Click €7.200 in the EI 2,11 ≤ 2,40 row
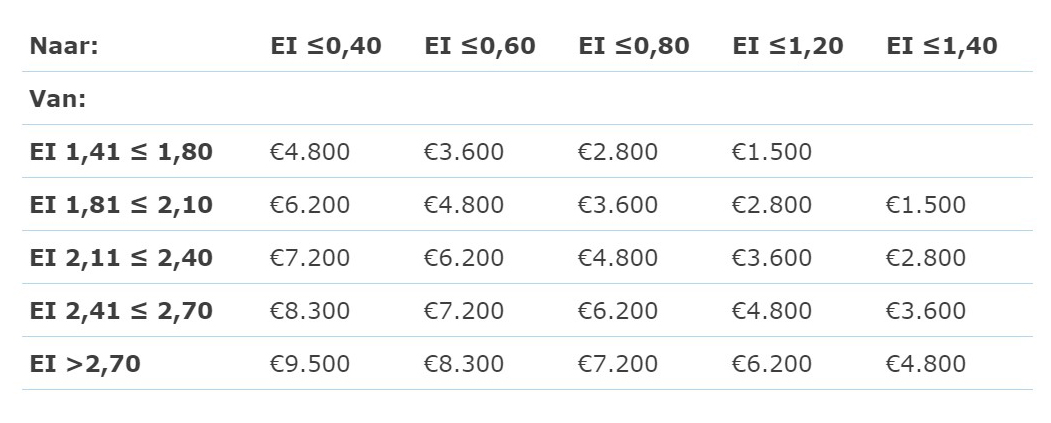This screenshot has width=1051, height=423. coord(310,258)
